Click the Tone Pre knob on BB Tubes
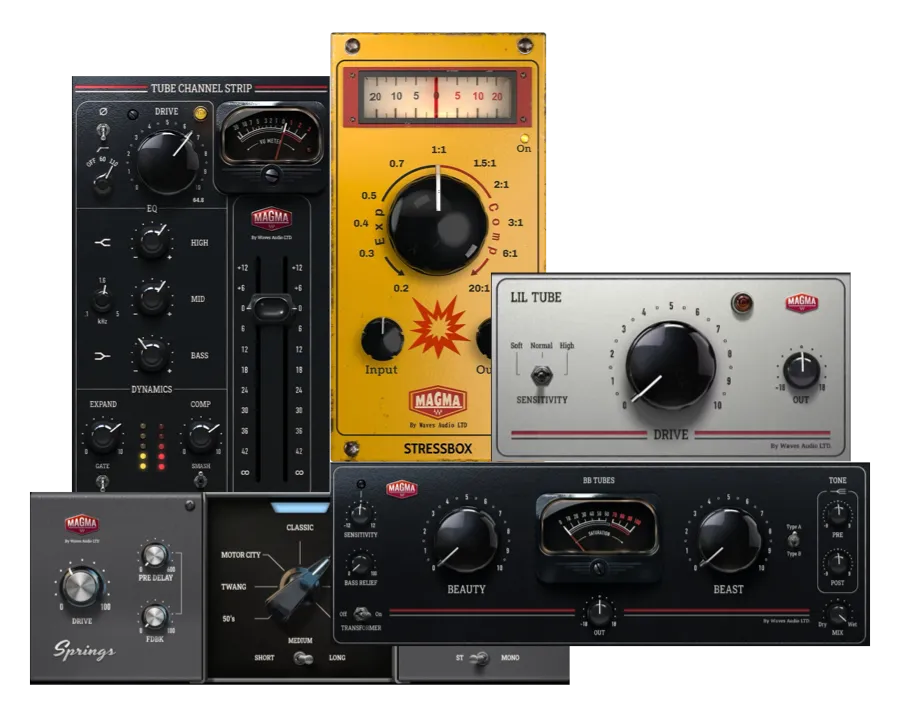This screenshot has width=900, height=717. 837,514
